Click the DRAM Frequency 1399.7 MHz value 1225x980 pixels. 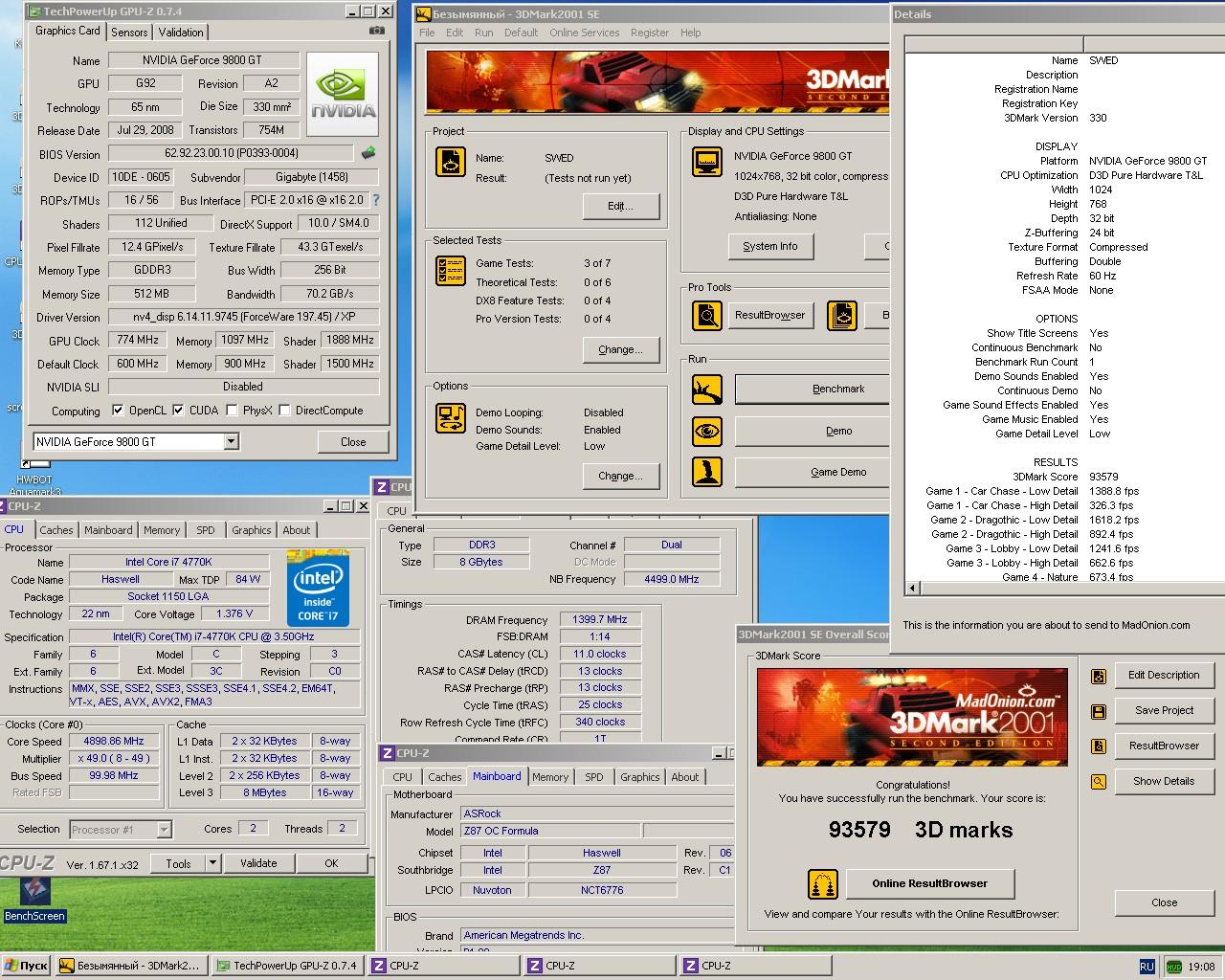click(x=600, y=620)
